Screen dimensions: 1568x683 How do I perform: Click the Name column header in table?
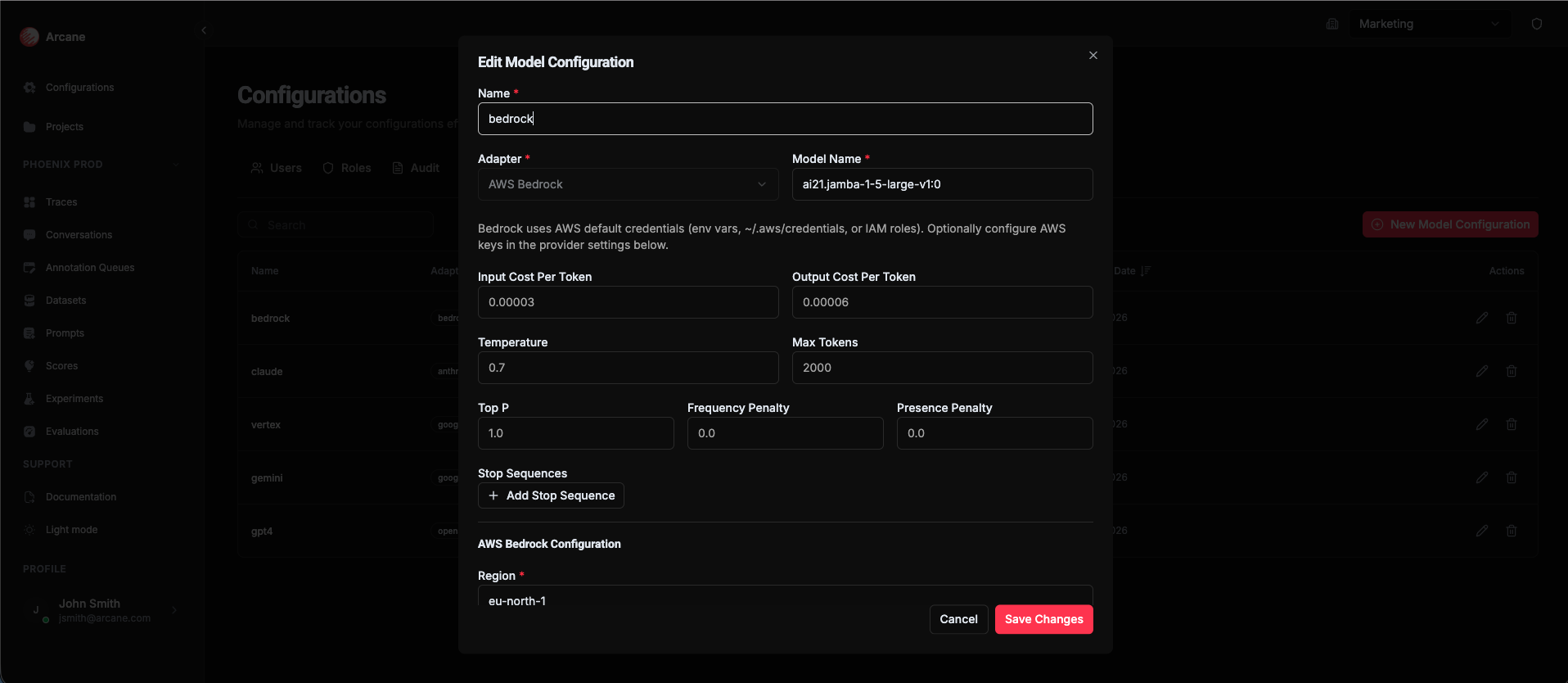click(264, 271)
